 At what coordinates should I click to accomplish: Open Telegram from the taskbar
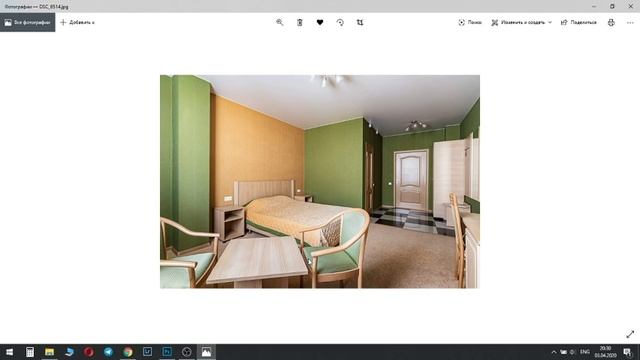tap(108, 352)
